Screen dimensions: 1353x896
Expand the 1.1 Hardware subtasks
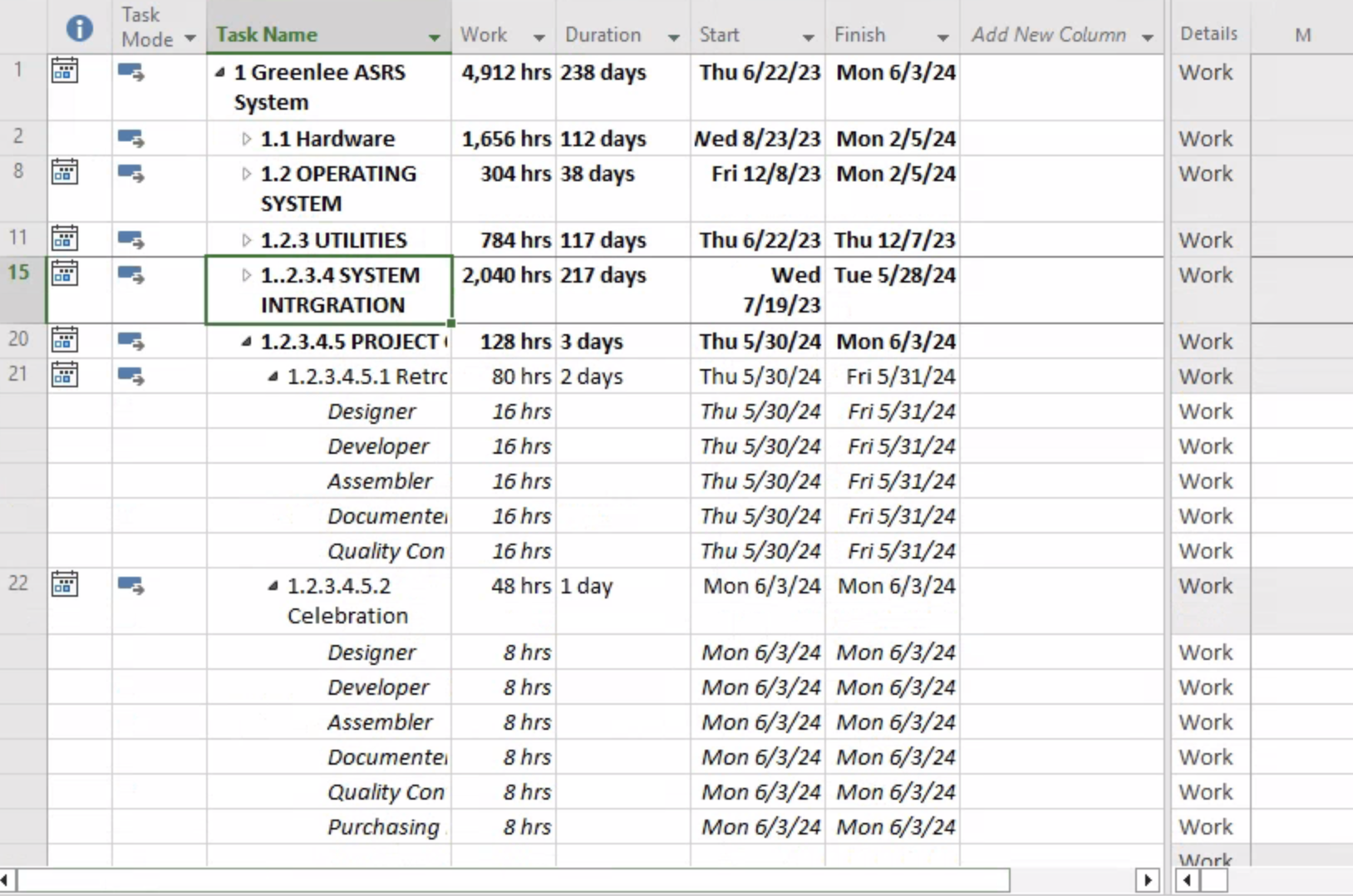(x=246, y=139)
